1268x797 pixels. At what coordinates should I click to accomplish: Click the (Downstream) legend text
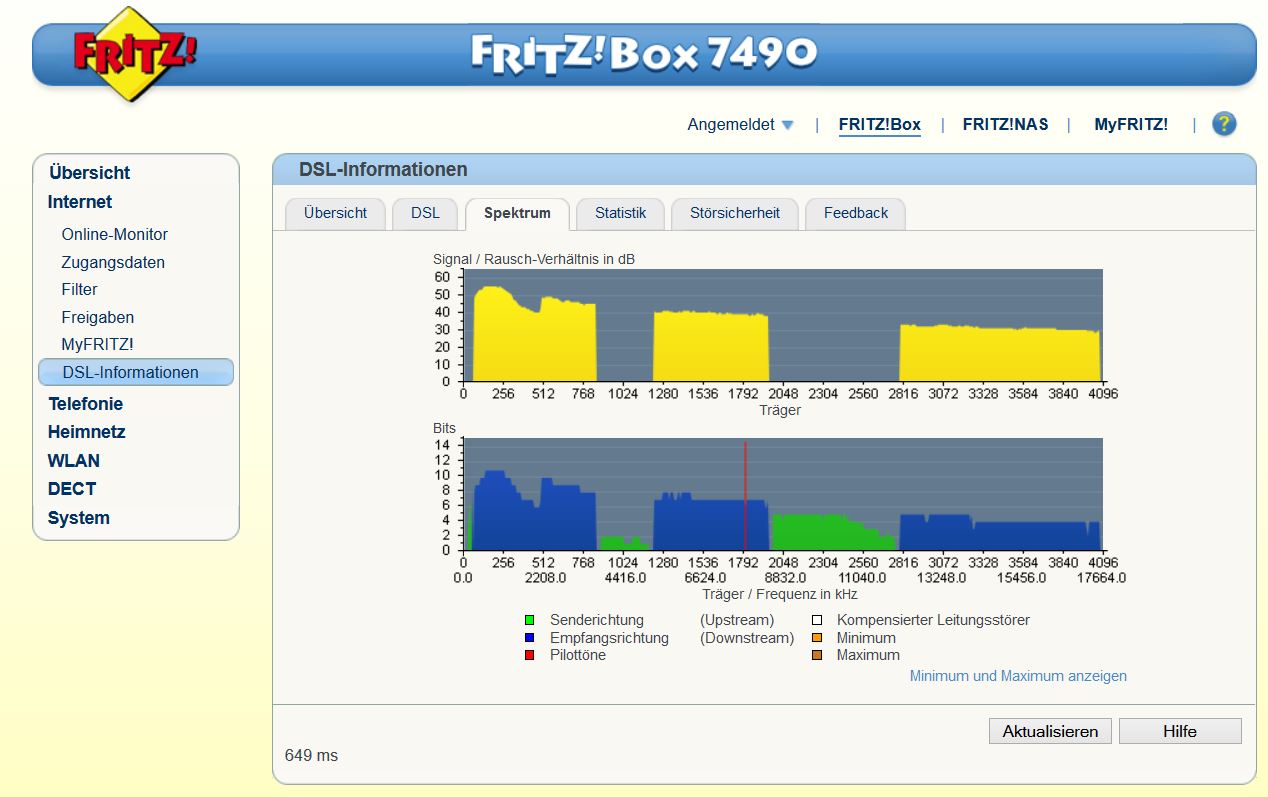747,638
